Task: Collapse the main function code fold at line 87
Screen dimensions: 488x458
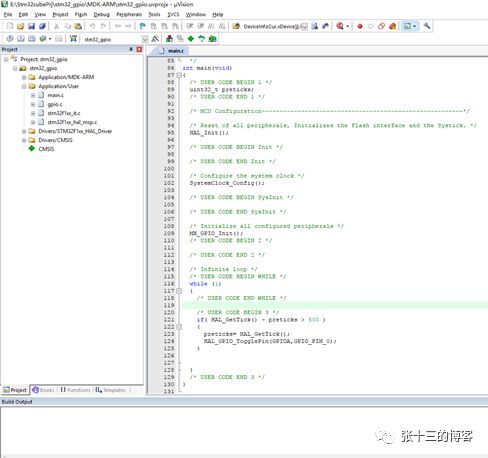Action: coord(179,75)
